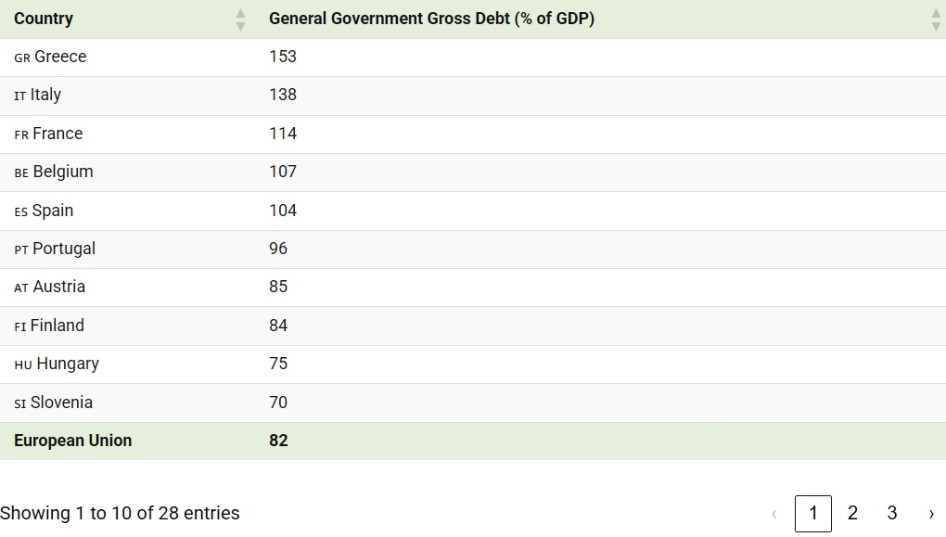Click the Hungary country name

pyautogui.click(x=67, y=364)
